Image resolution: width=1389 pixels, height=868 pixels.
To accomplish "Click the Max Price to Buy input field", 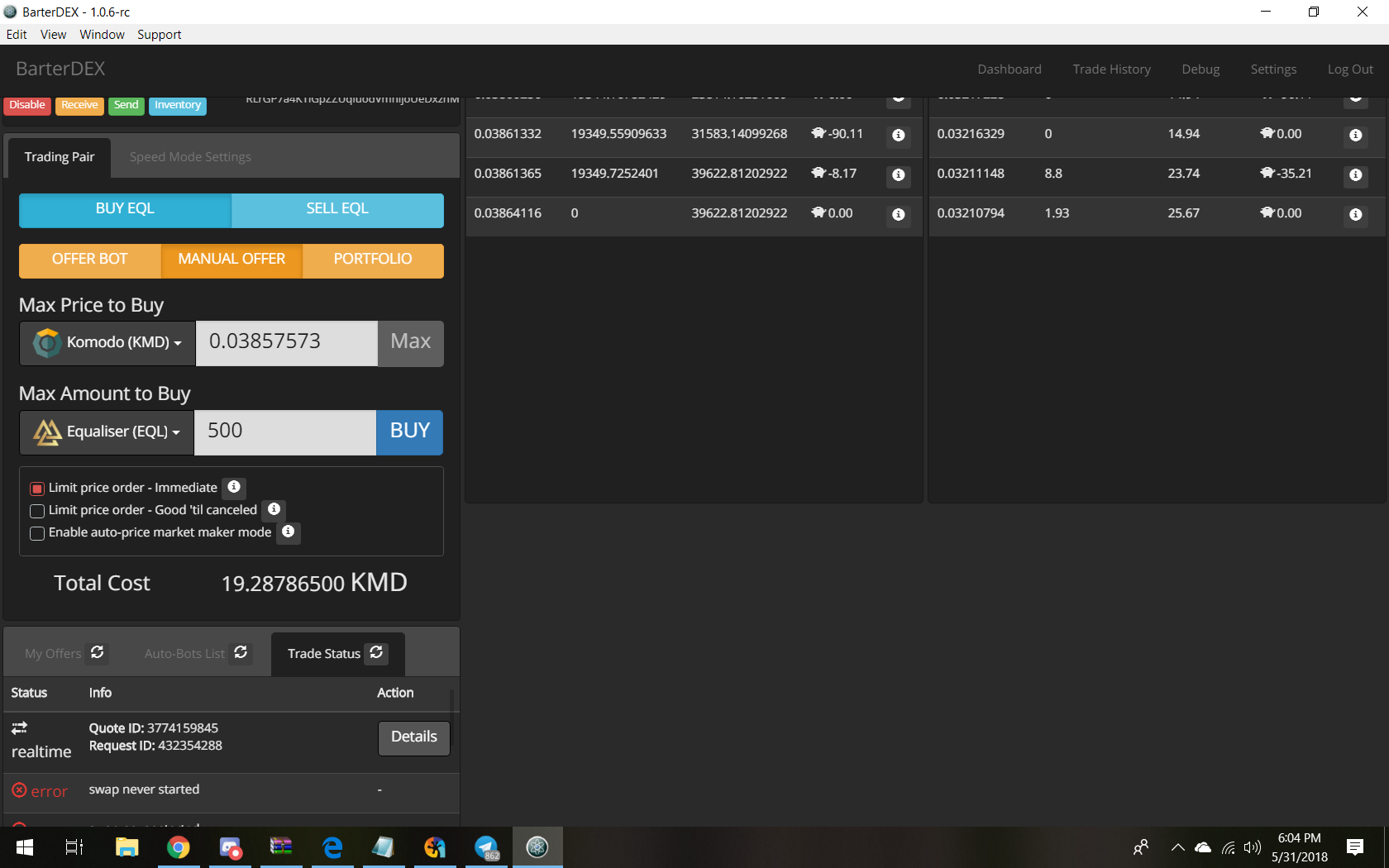I will tap(287, 343).
